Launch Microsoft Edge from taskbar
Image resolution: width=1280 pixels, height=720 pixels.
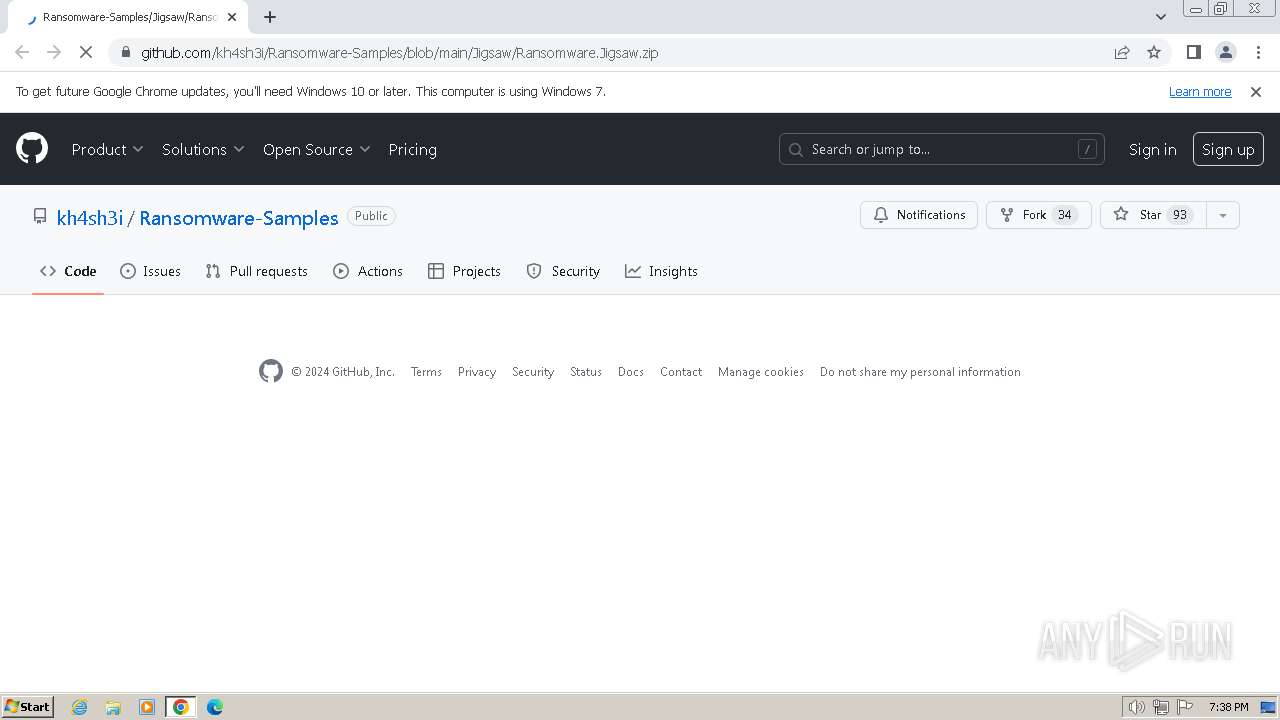(x=215, y=707)
